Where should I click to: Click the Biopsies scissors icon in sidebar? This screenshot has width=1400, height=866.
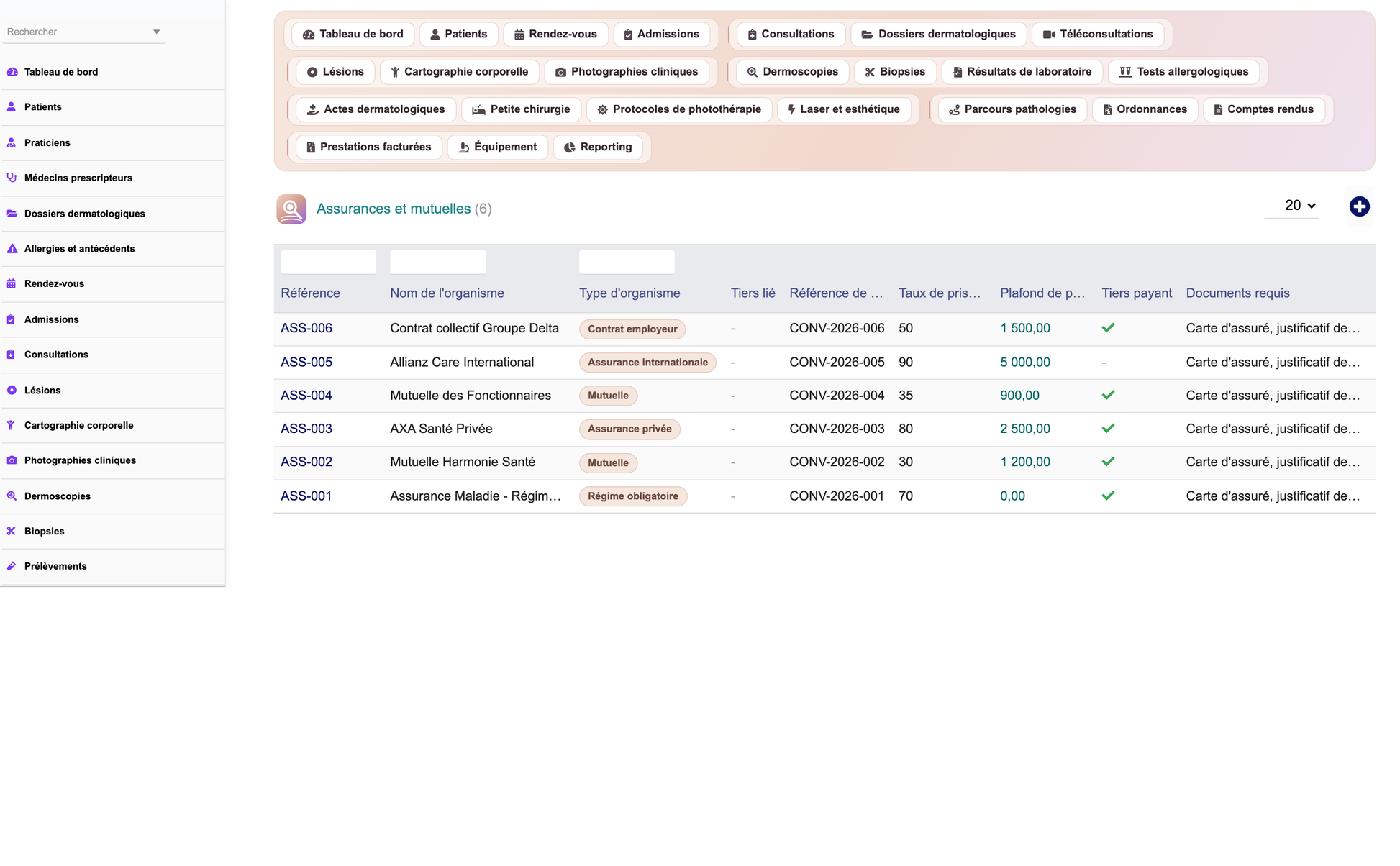pos(12,531)
